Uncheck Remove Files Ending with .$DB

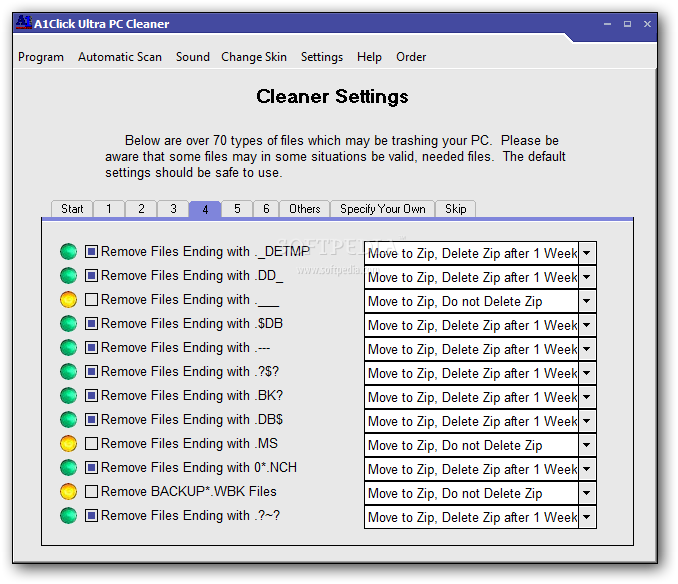(91, 323)
